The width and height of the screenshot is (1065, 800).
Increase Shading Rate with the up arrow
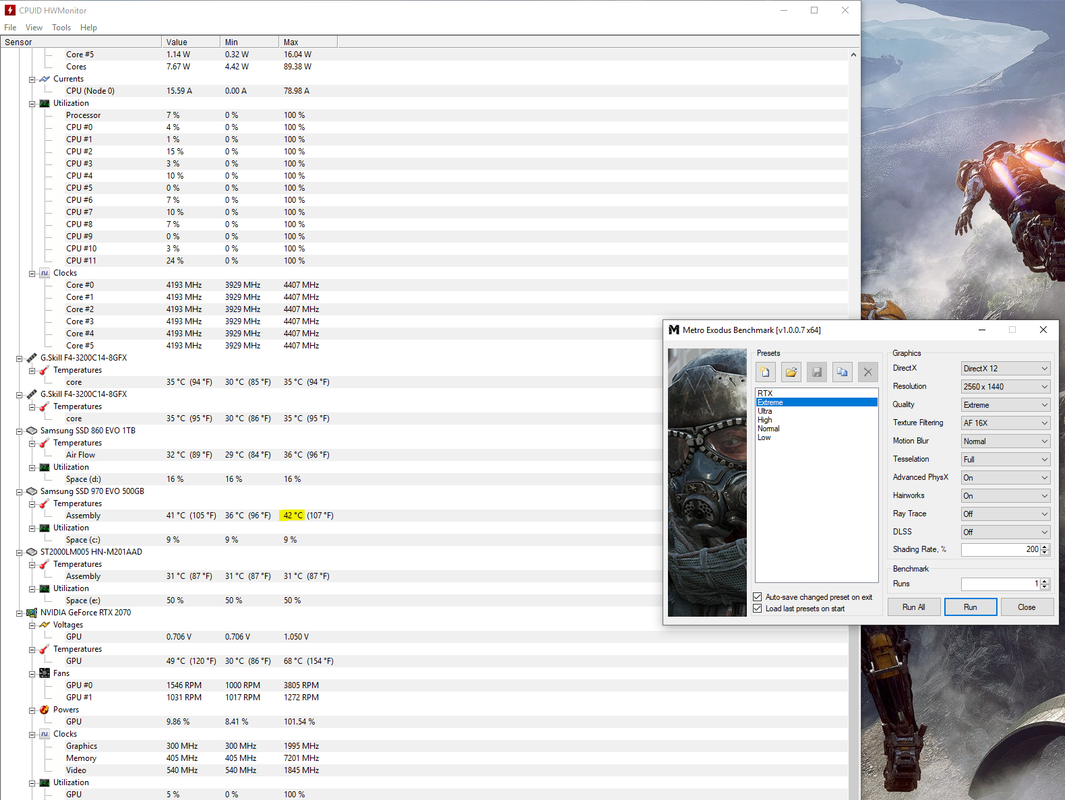[1045, 547]
